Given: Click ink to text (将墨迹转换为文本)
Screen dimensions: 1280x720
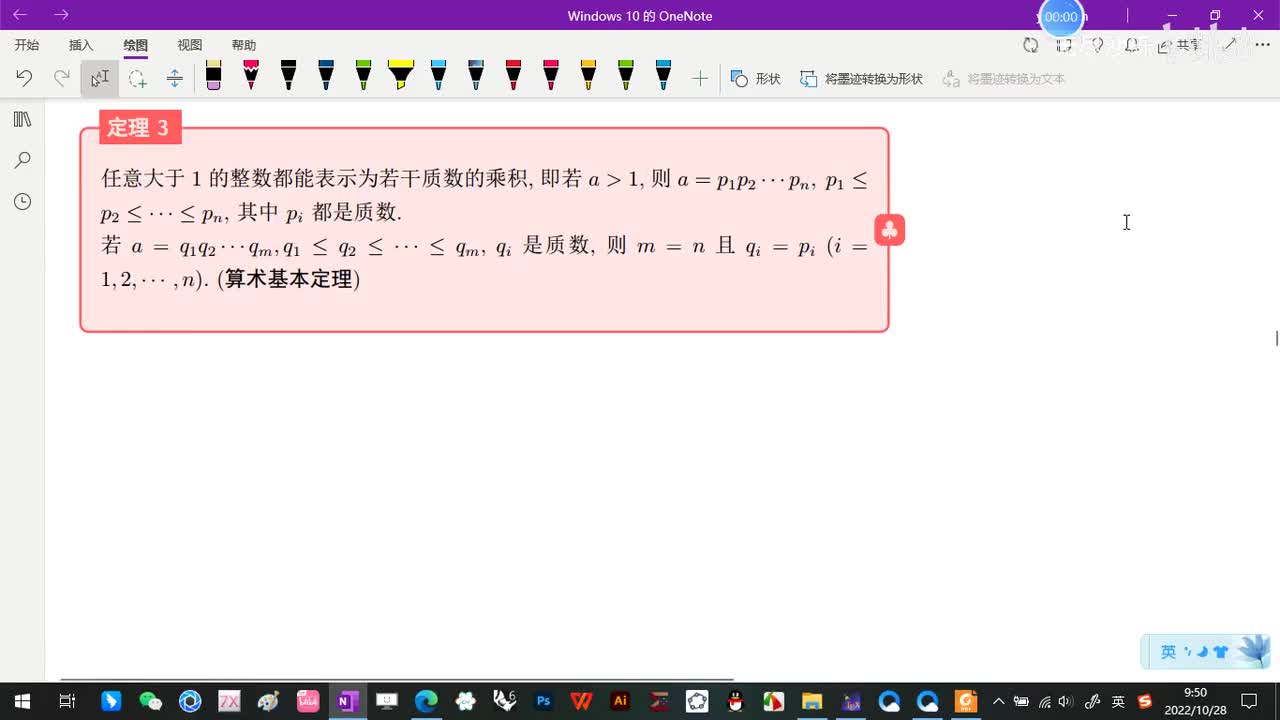Looking at the screenshot, I should [x=1004, y=78].
